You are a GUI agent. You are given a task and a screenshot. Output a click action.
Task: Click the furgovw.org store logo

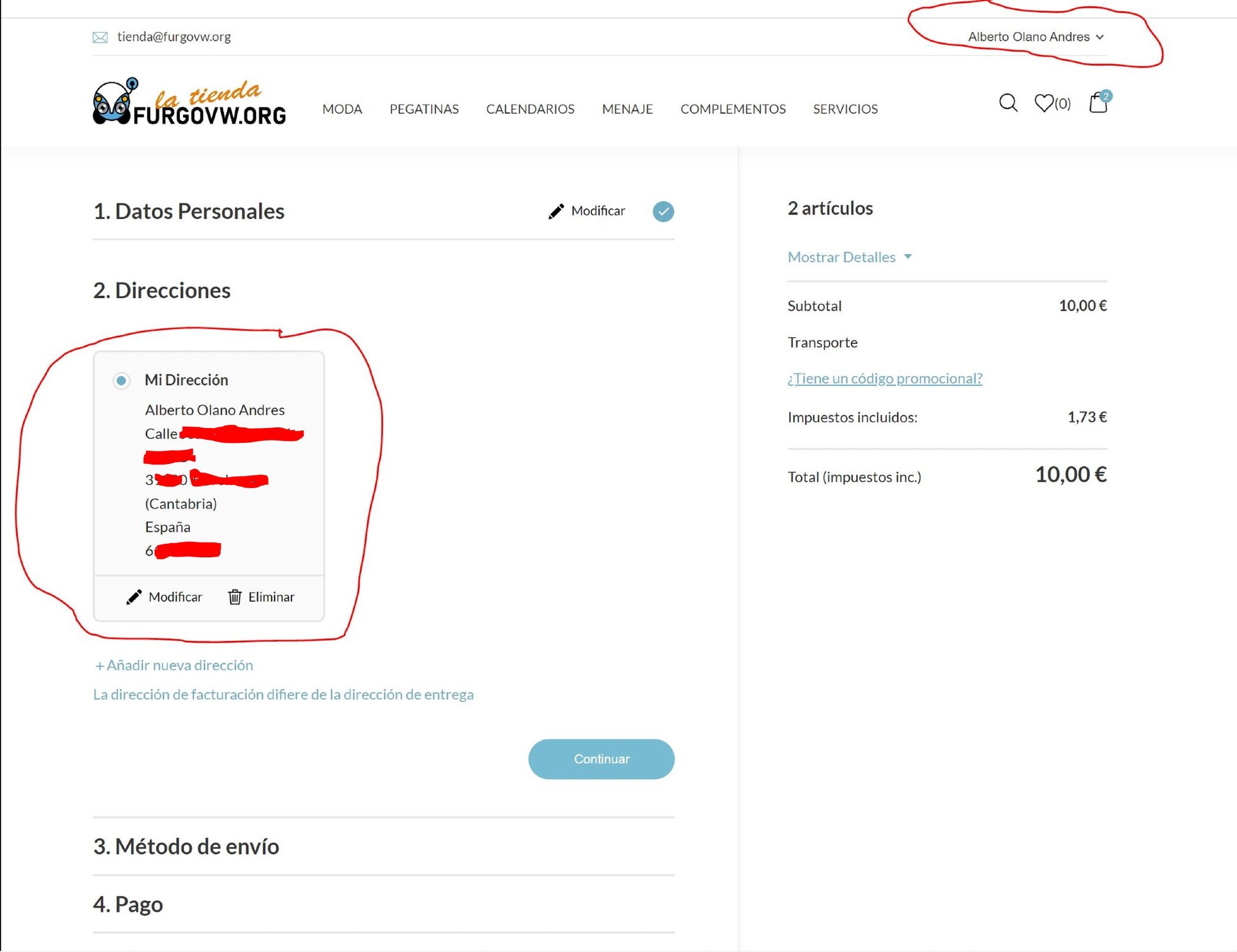click(x=189, y=101)
